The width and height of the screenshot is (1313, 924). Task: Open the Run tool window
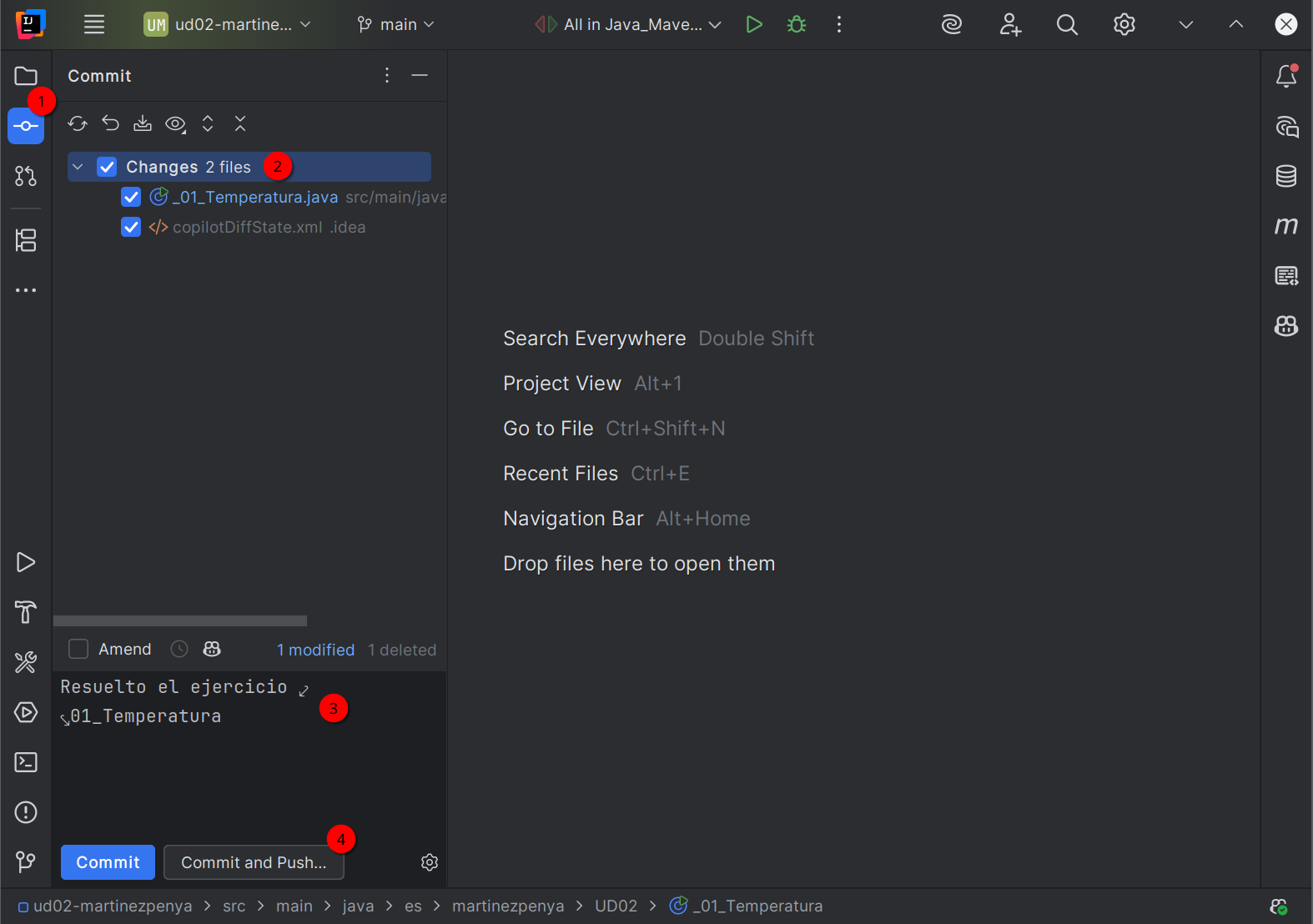coord(26,562)
